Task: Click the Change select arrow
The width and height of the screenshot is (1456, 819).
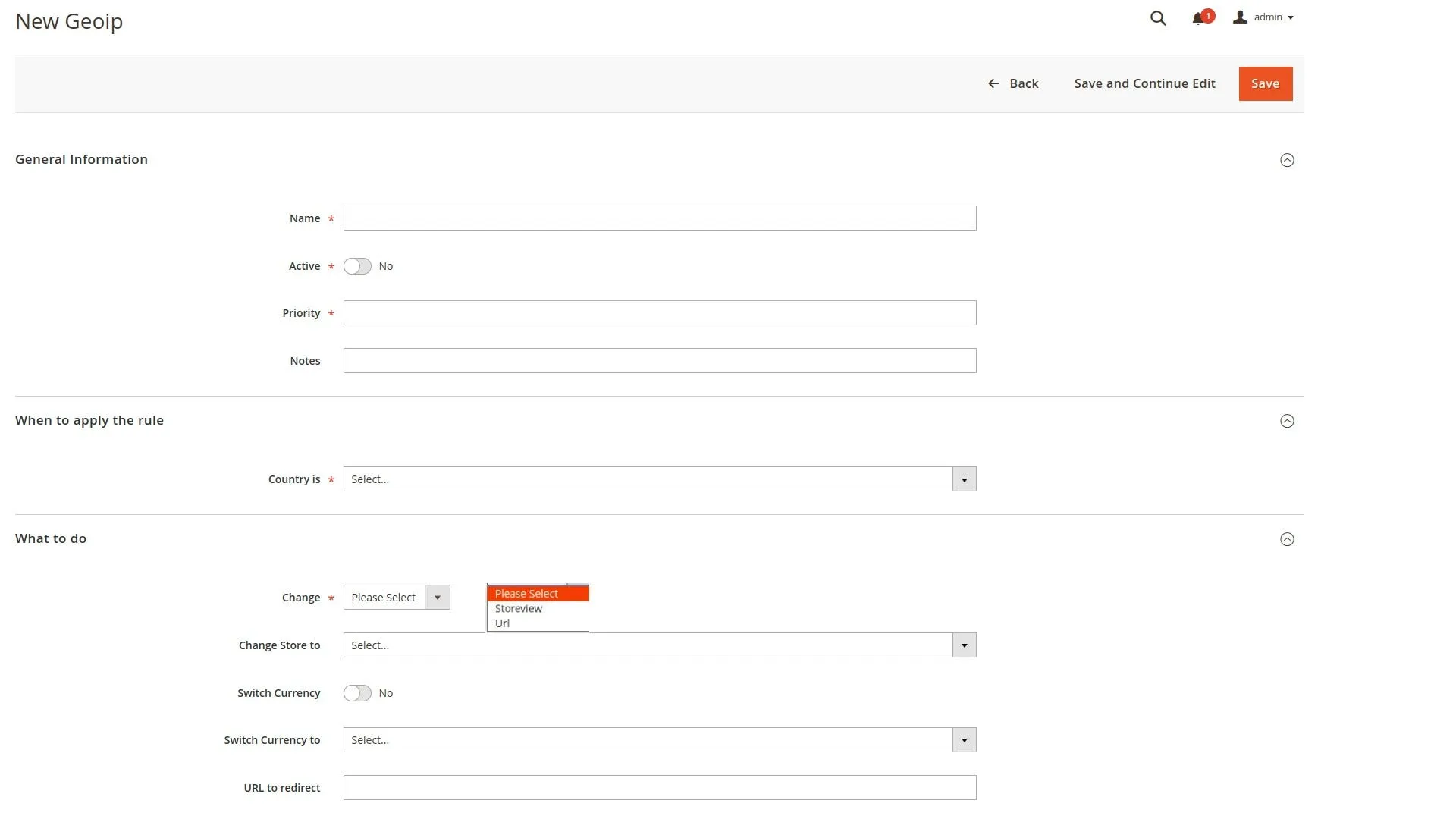Action: tap(438, 598)
